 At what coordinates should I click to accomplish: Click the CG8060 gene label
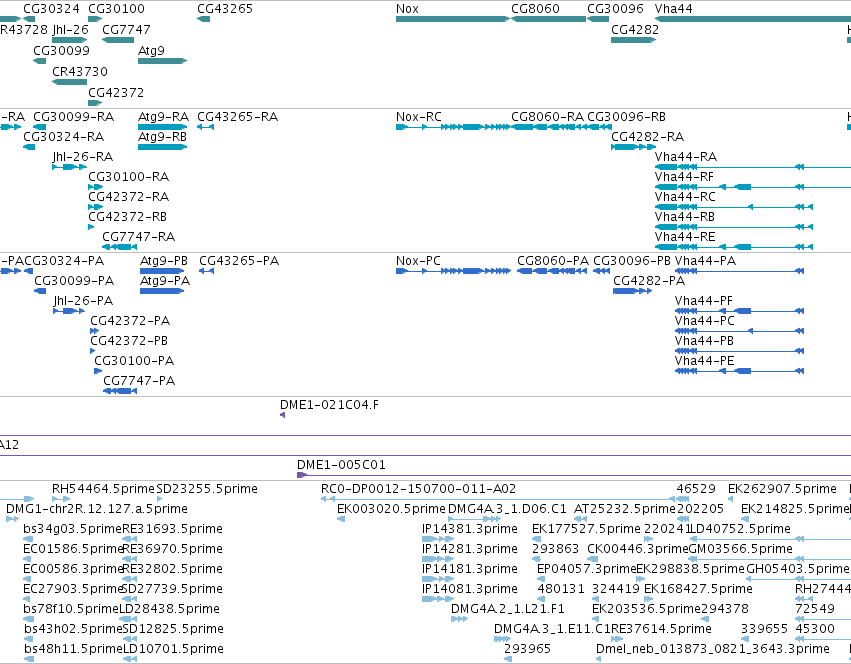[x=535, y=9]
